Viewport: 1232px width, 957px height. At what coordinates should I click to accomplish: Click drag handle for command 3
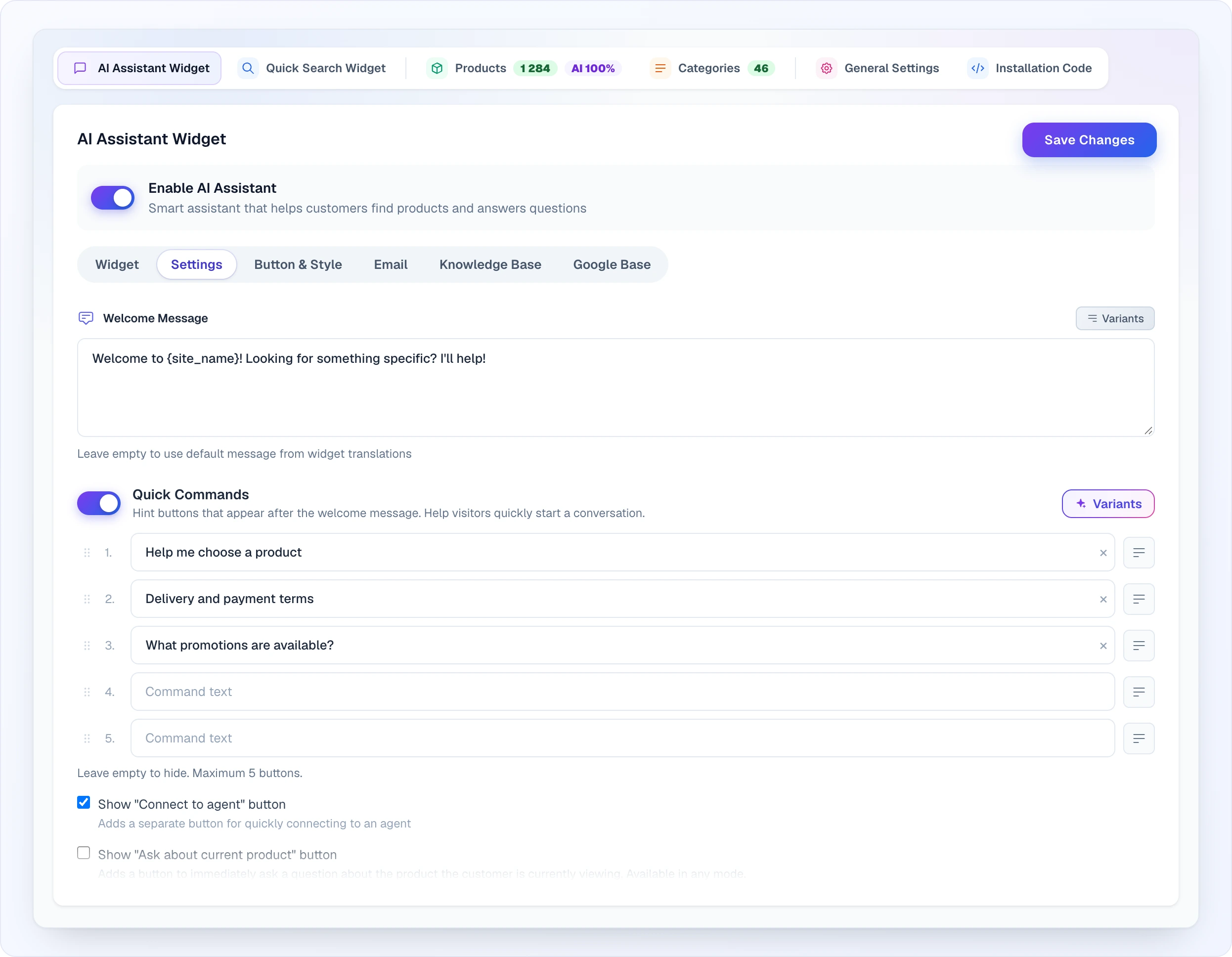(x=87, y=646)
